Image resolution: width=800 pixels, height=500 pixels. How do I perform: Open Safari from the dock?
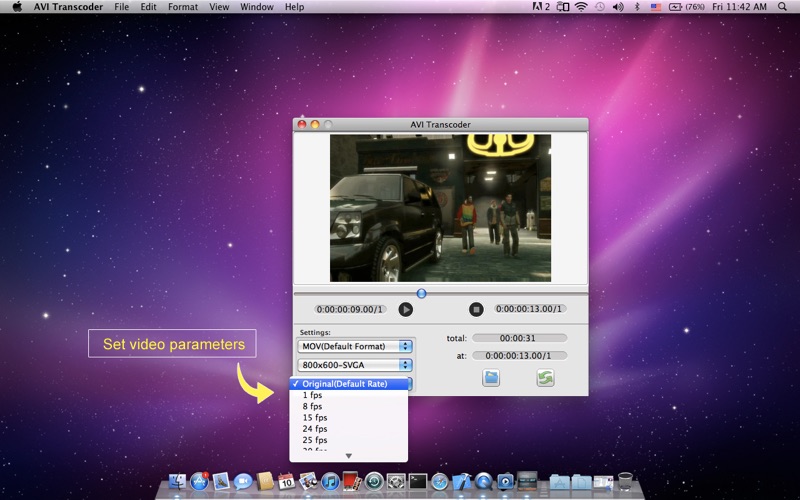pyautogui.click(x=439, y=481)
